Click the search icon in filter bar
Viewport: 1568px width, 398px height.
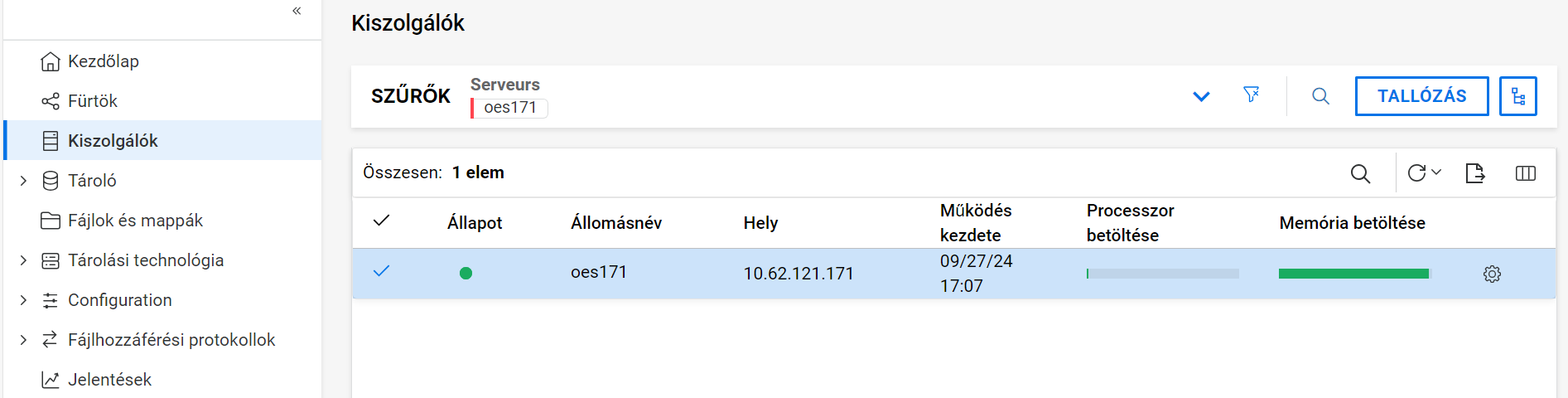[1320, 96]
